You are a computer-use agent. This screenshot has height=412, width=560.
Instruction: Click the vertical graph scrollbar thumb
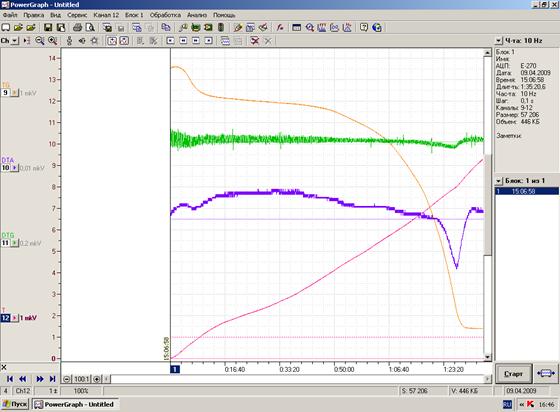488,205
